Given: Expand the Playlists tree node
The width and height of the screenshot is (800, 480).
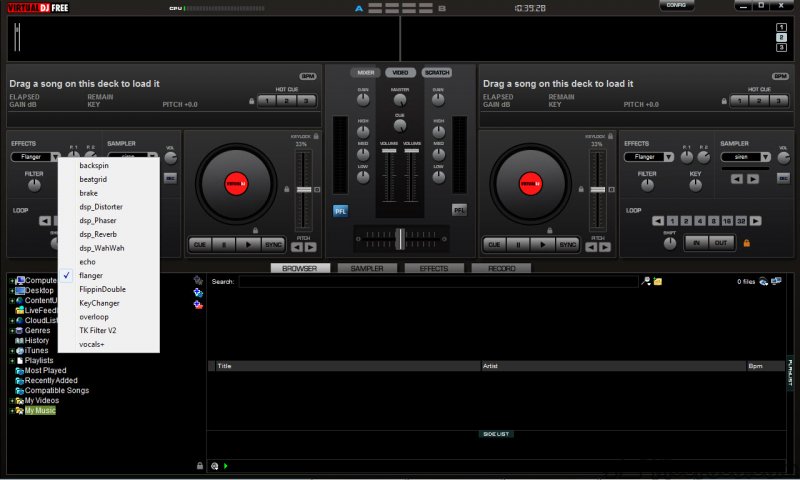Looking at the screenshot, I should [12, 361].
